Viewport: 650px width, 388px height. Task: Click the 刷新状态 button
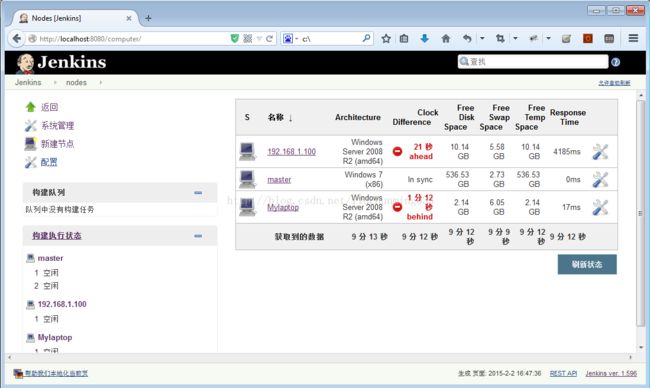tap(587, 264)
